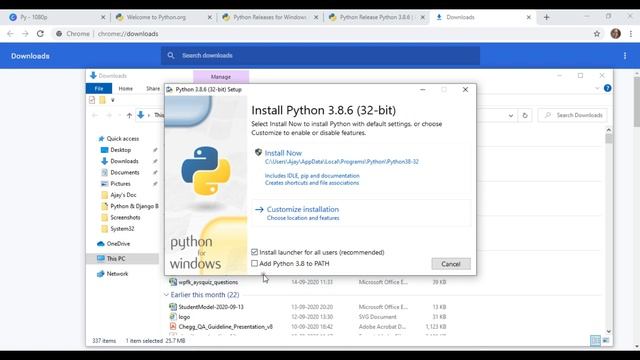Cancel the Python setup
This screenshot has width=640, height=360.
coord(451,264)
